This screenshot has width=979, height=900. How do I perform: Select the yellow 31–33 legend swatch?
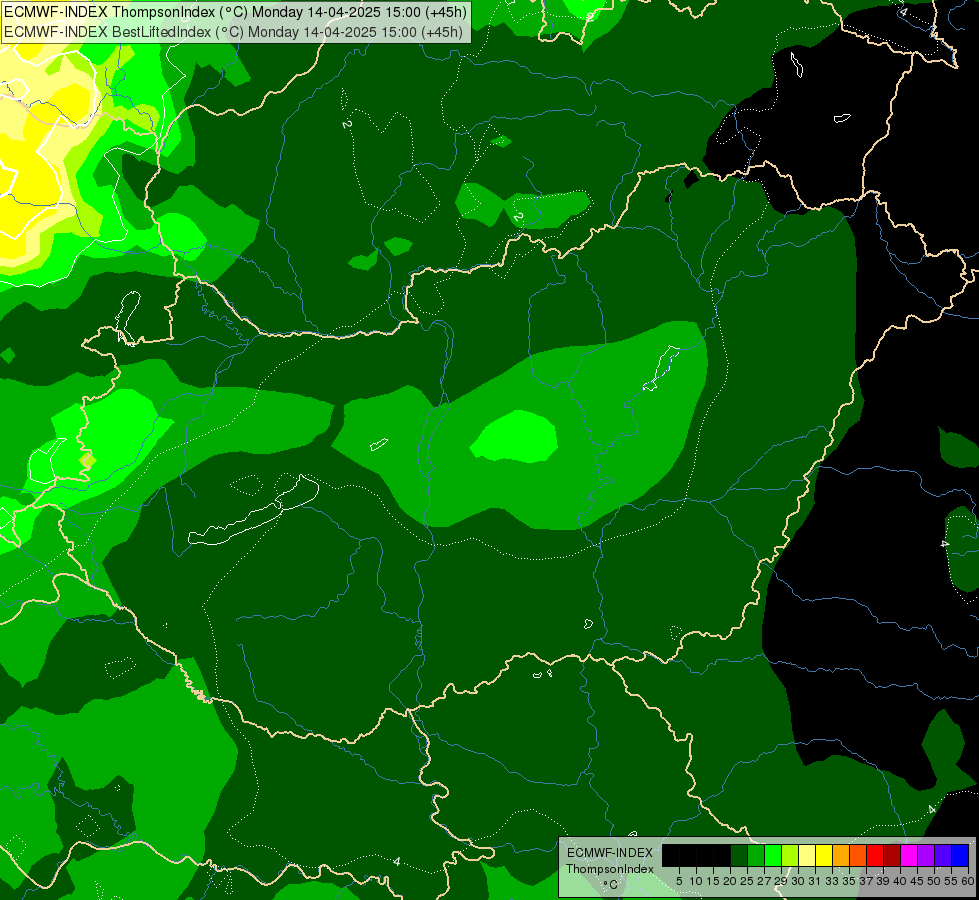[x=824, y=855]
